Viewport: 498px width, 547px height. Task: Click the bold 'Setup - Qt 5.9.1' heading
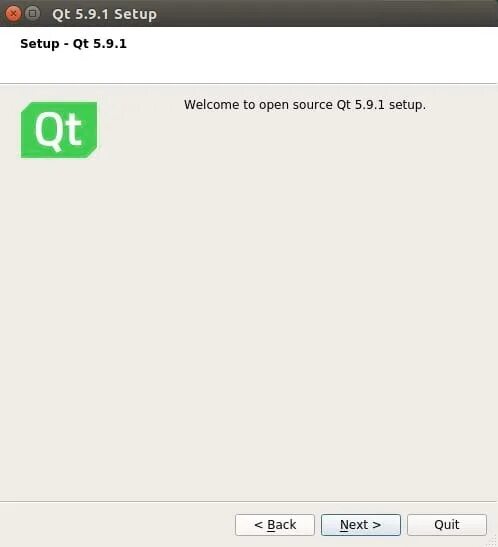(73, 44)
